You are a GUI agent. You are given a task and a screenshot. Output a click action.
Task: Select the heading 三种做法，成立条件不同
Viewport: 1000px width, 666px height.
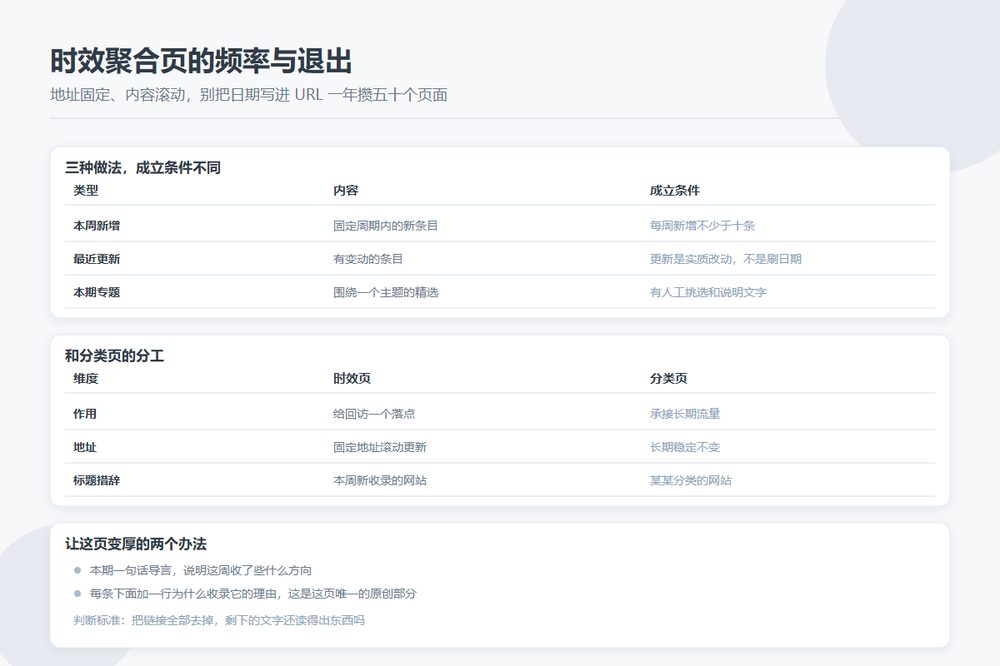coord(143,168)
